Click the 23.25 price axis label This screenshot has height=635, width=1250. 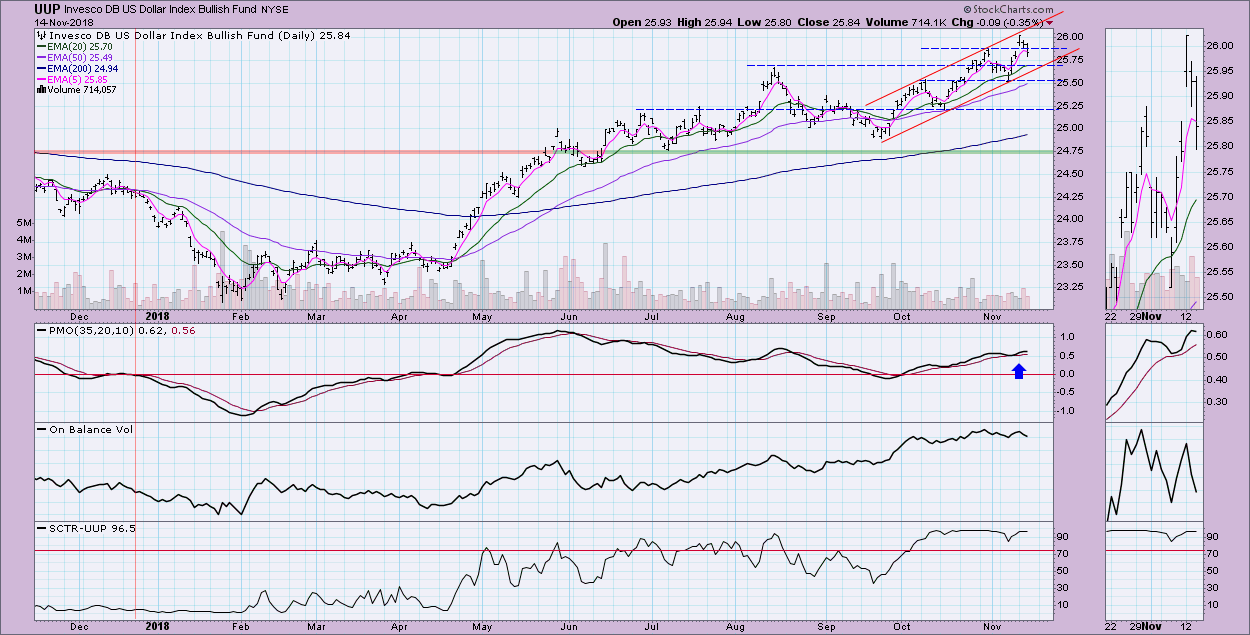coord(1070,287)
